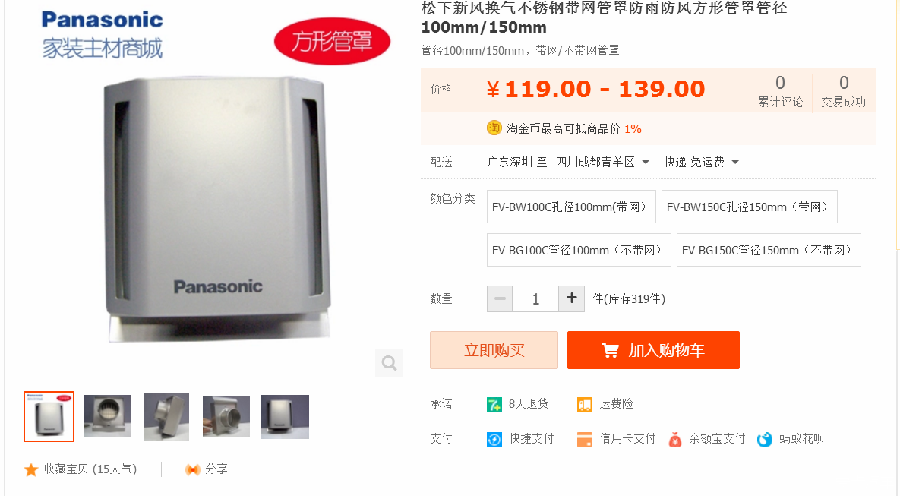Click the green 7-day return icon
The height and width of the screenshot is (496, 900).
[494, 405]
